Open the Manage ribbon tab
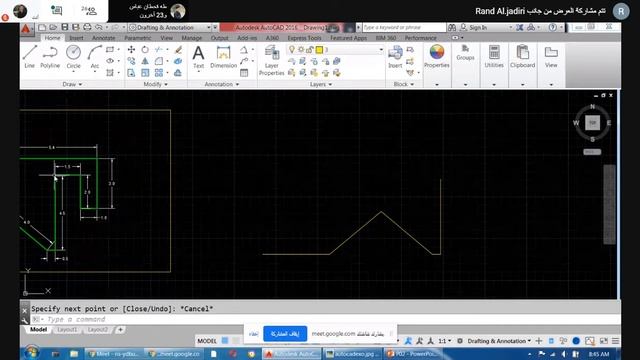The height and width of the screenshot is (360, 640). pos(191,38)
